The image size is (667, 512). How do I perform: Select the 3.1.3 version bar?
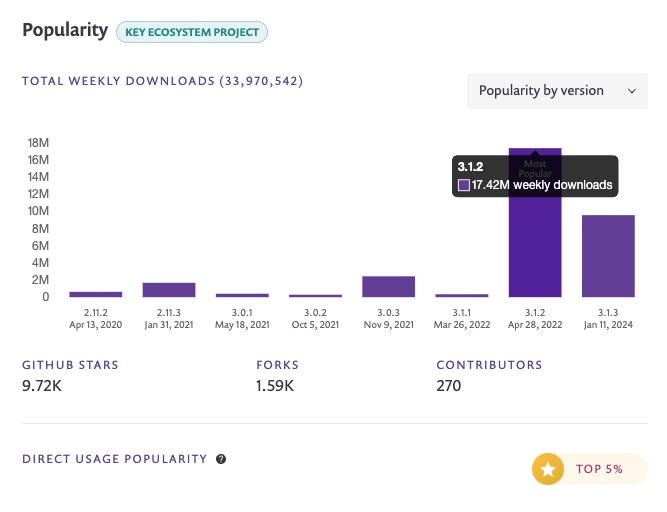(x=608, y=256)
